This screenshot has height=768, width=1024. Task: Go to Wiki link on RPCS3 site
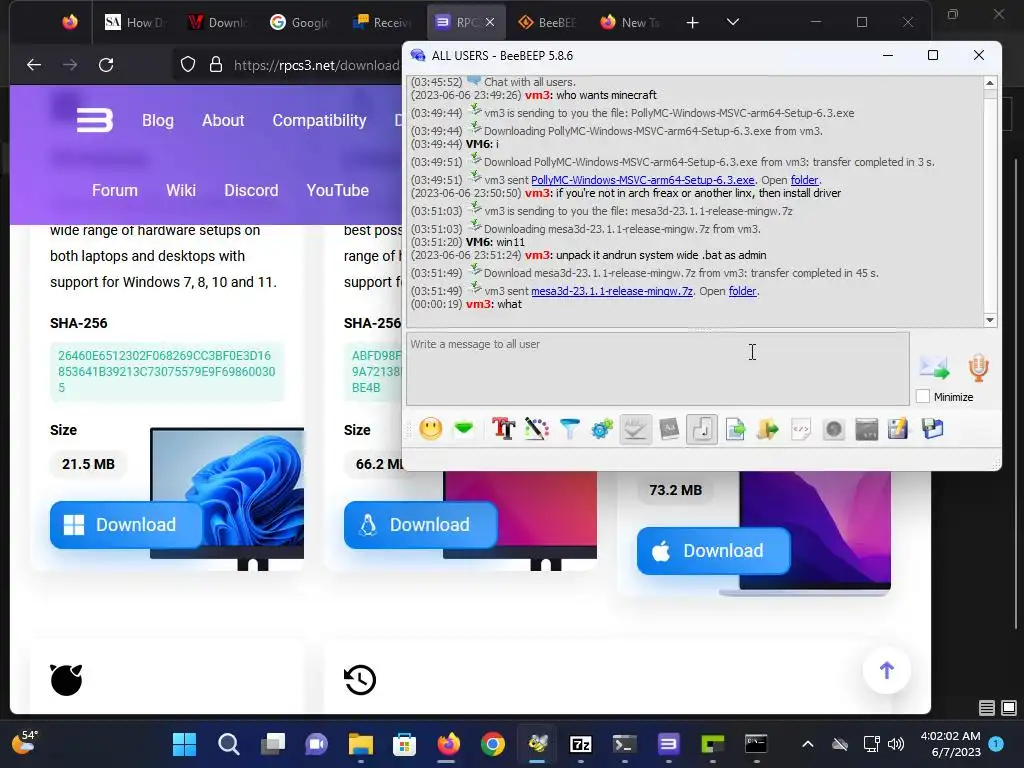tap(181, 190)
